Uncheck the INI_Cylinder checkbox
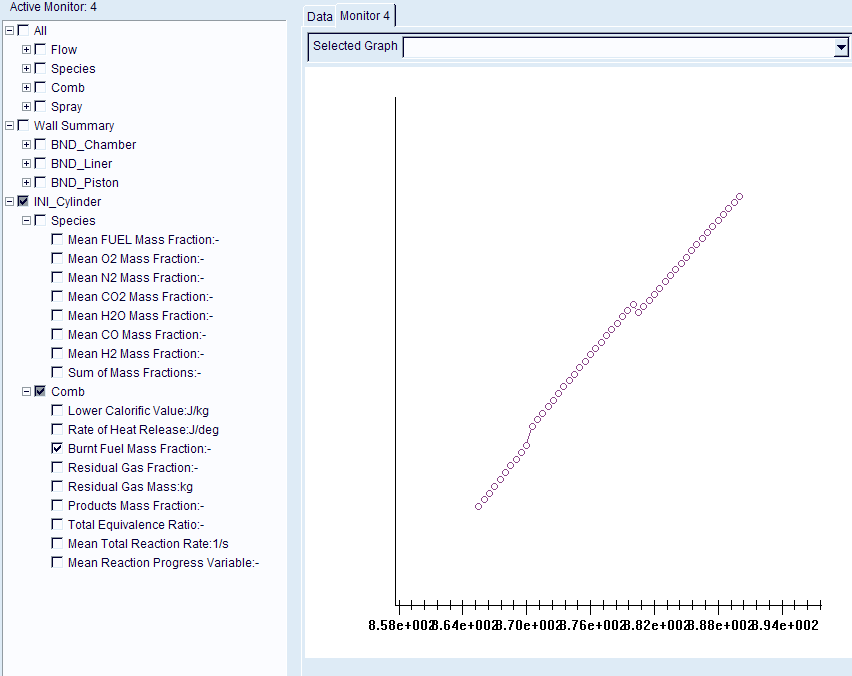Screen dimensions: 852x676 click(x=23, y=202)
